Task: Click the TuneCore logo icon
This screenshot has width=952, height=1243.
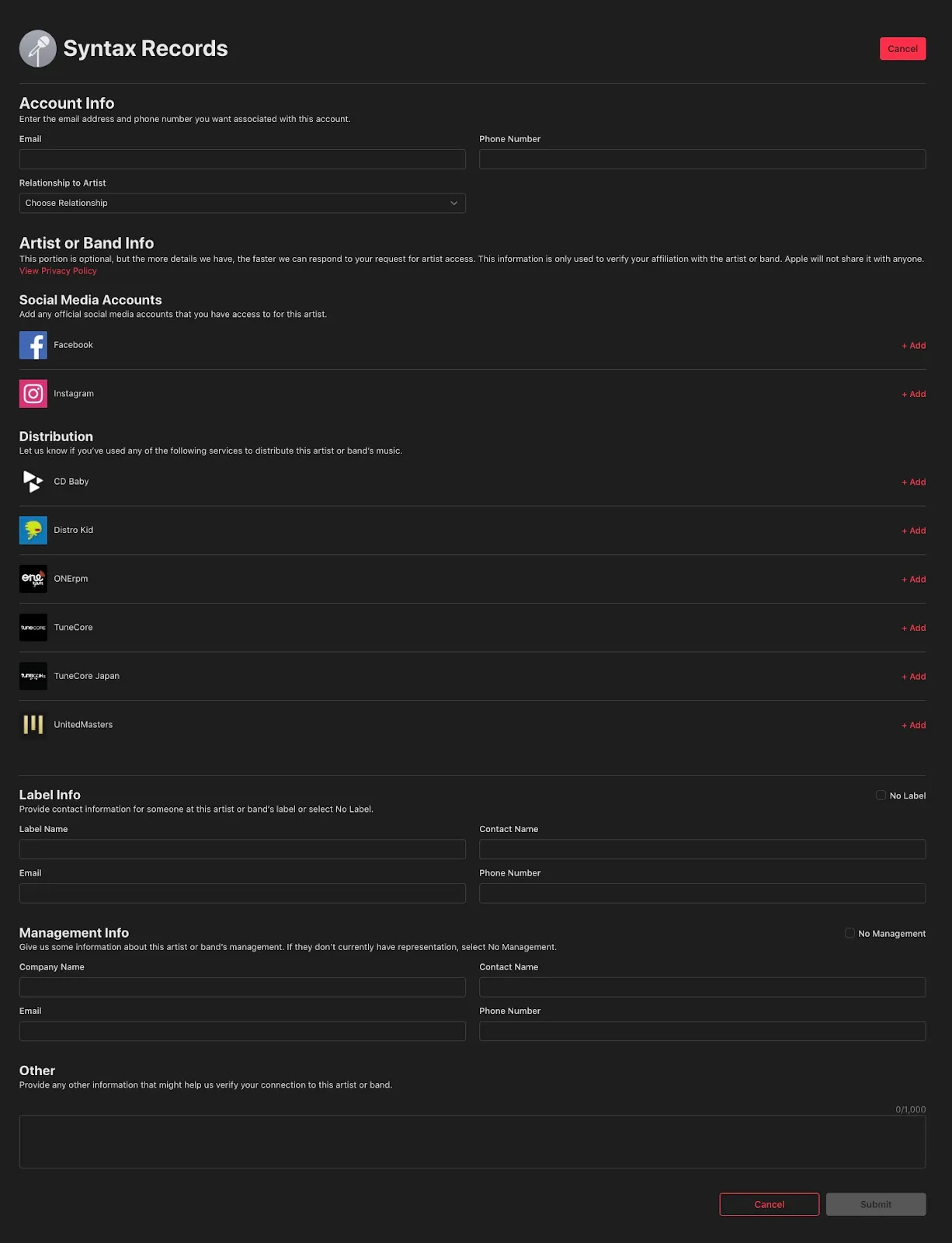Action: pyautogui.click(x=33, y=628)
